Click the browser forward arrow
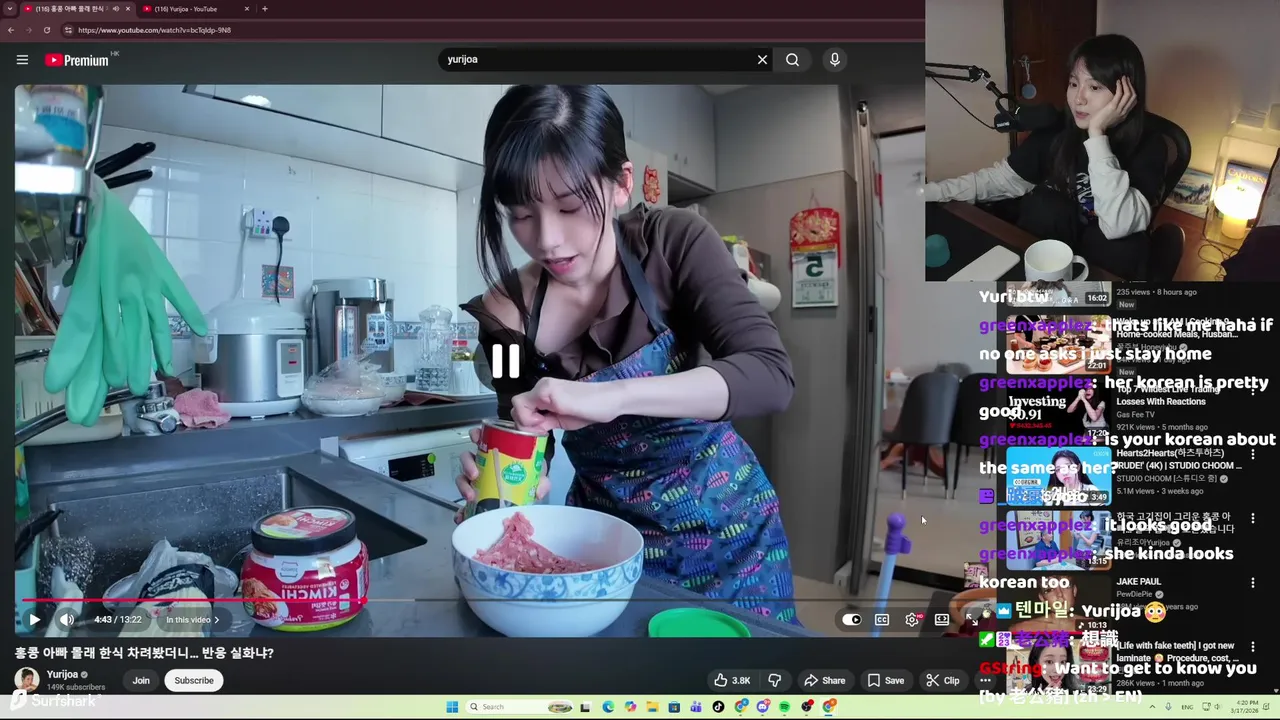Viewport: 1280px width, 720px height. tap(29, 30)
